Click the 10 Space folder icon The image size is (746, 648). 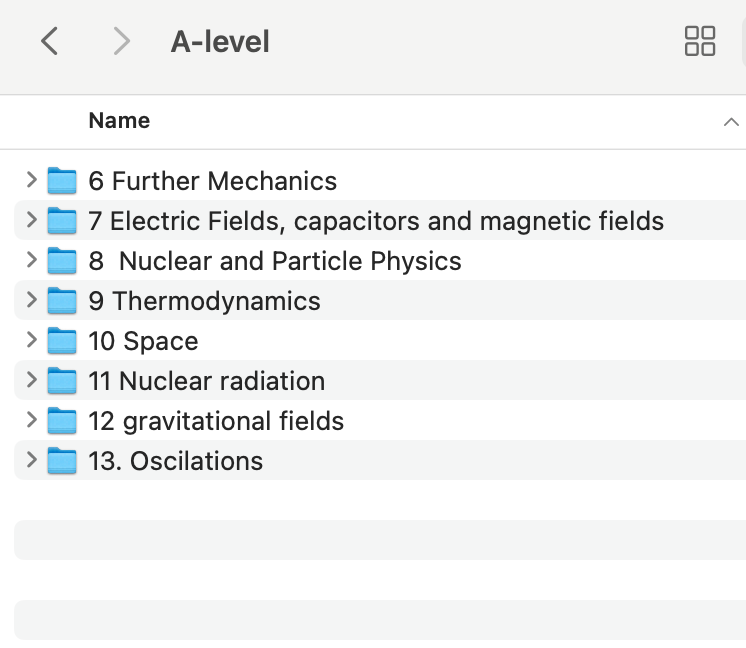63,341
